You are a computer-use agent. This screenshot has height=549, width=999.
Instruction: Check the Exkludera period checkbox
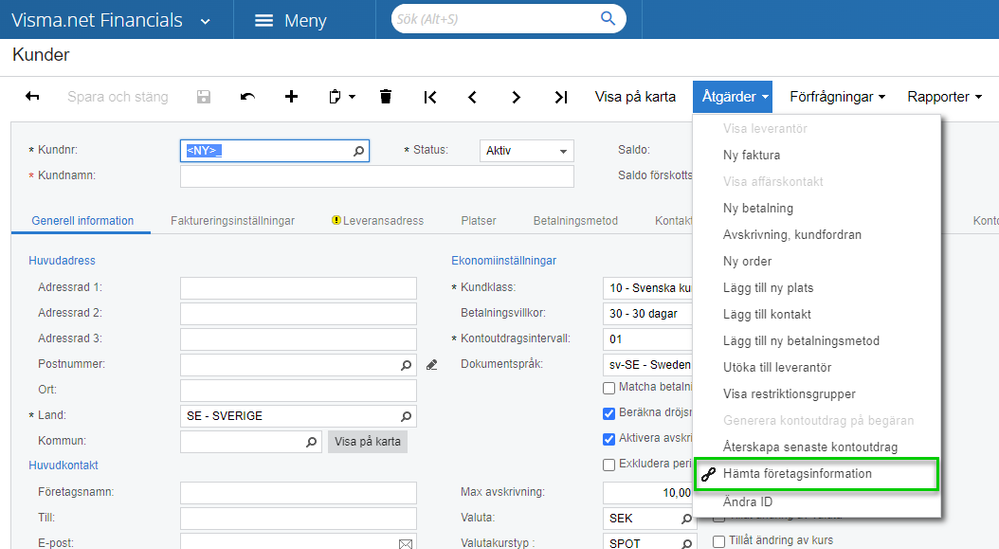click(609, 464)
